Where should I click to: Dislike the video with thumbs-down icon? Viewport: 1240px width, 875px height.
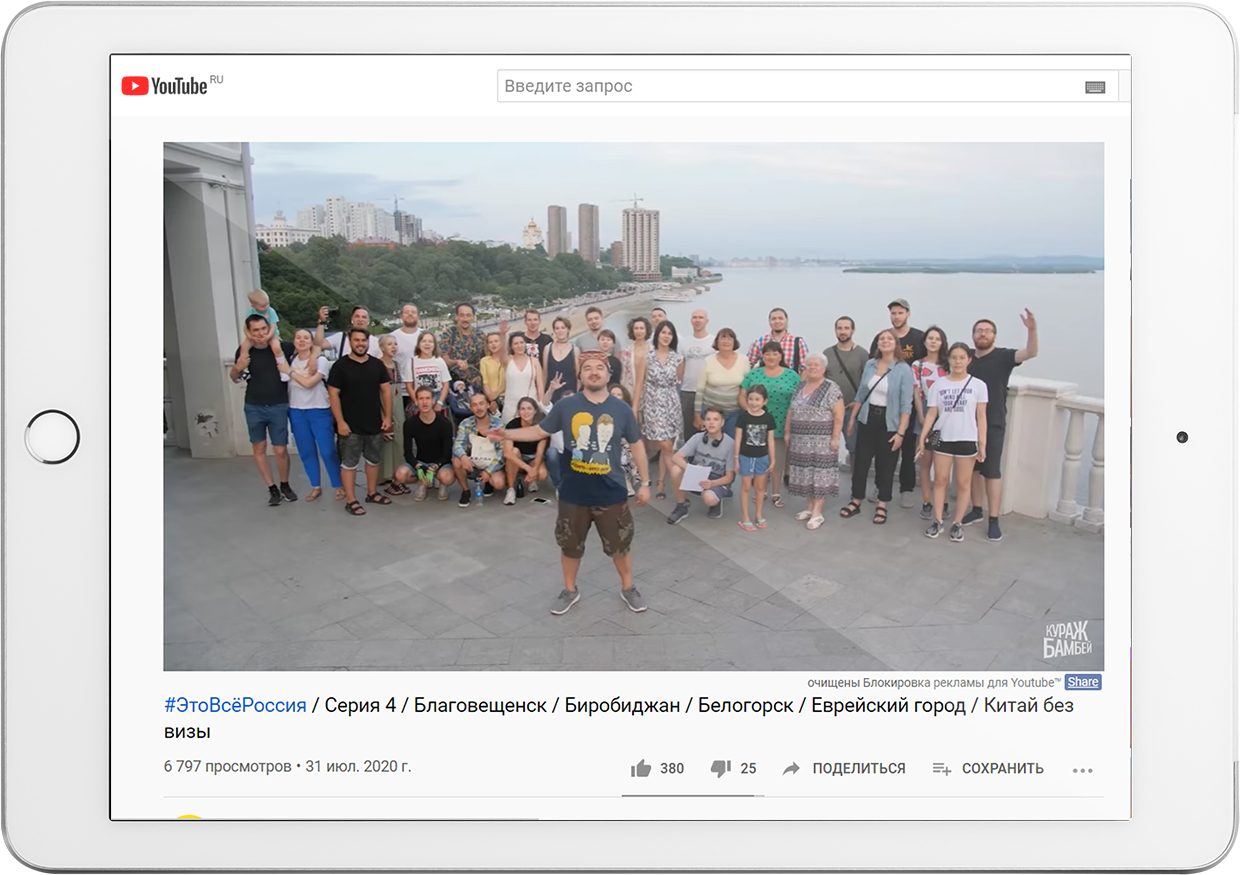(x=720, y=768)
